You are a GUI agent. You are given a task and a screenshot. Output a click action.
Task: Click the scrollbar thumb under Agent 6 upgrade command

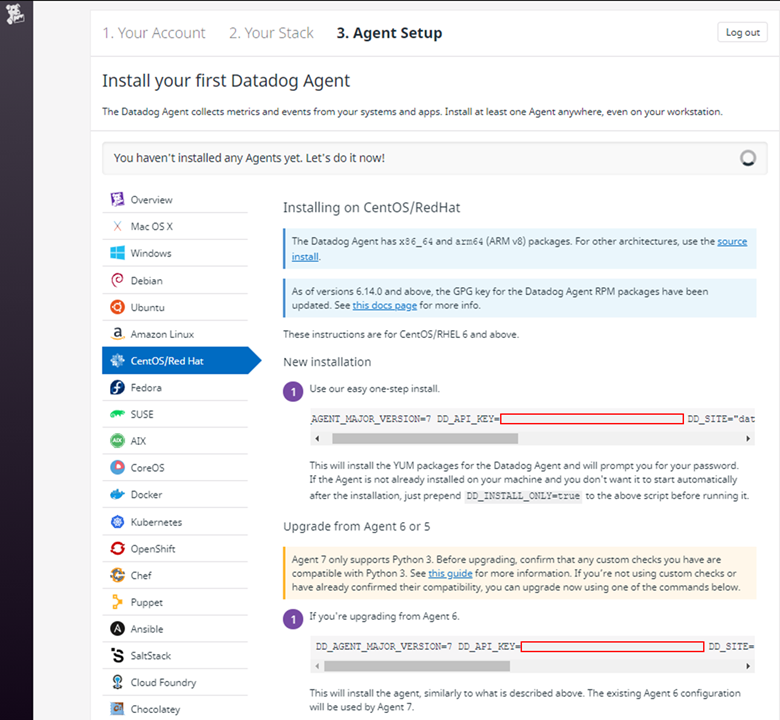point(417,666)
